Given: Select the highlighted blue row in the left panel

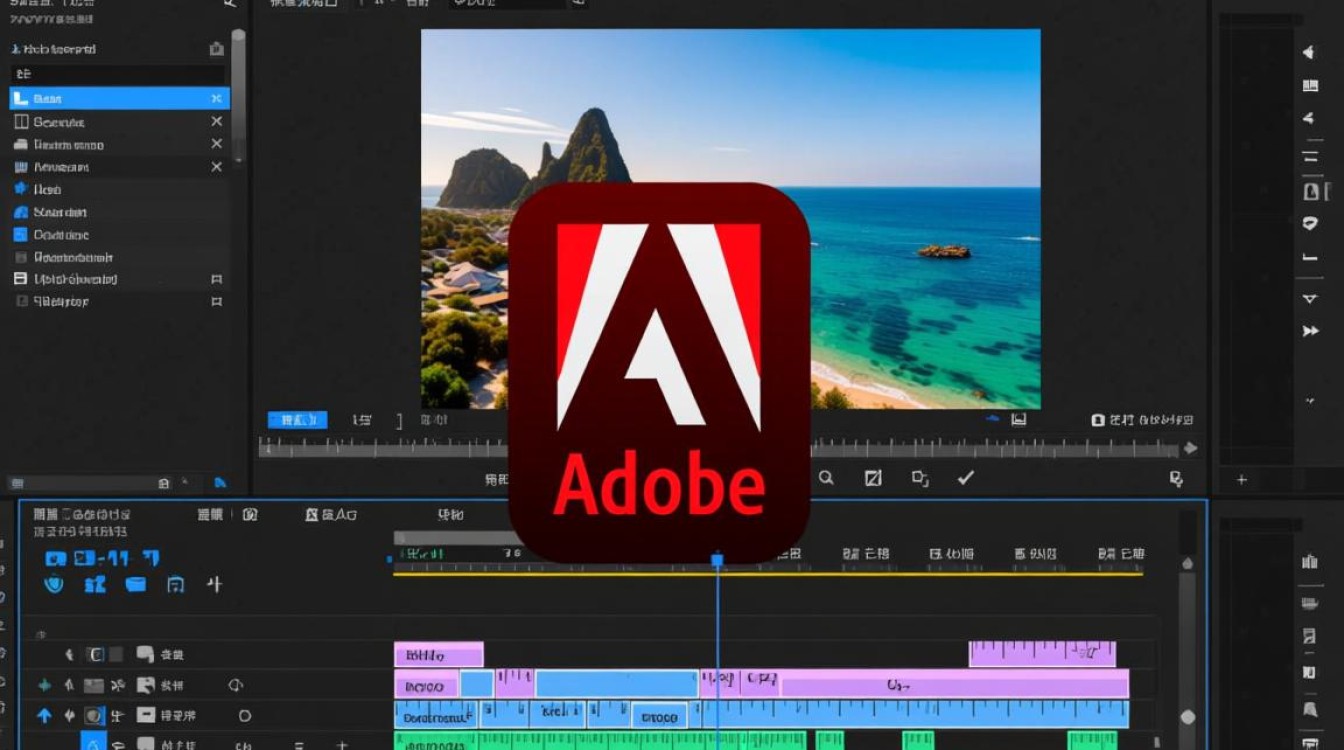Looking at the screenshot, I should (x=120, y=98).
